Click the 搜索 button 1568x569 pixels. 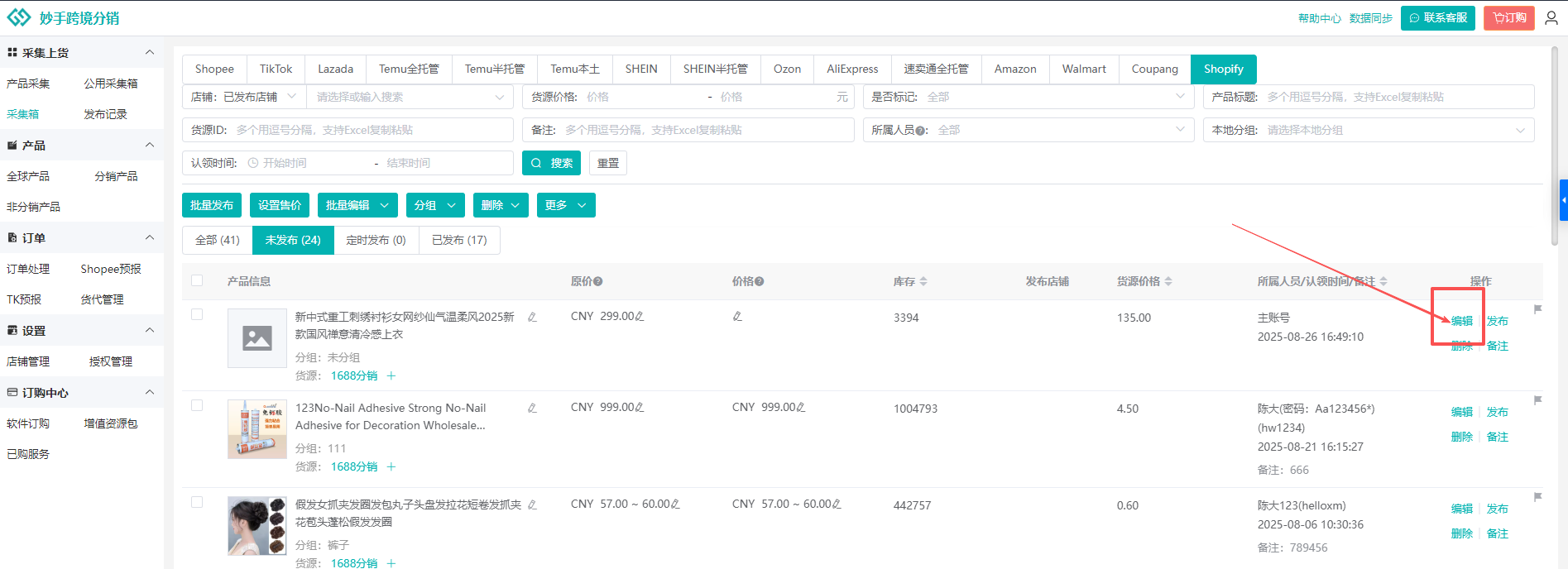[x=551, y=163]
